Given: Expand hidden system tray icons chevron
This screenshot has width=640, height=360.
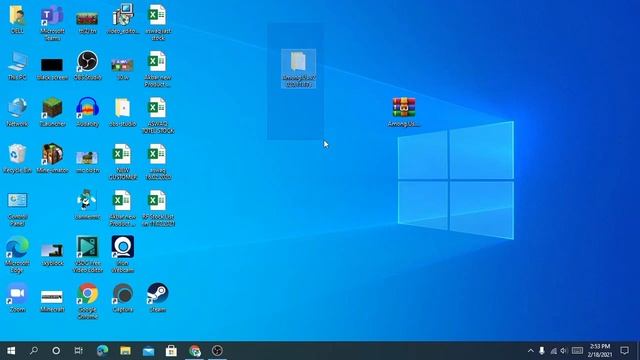Looking at the screenshot, I should click(530, 351).
